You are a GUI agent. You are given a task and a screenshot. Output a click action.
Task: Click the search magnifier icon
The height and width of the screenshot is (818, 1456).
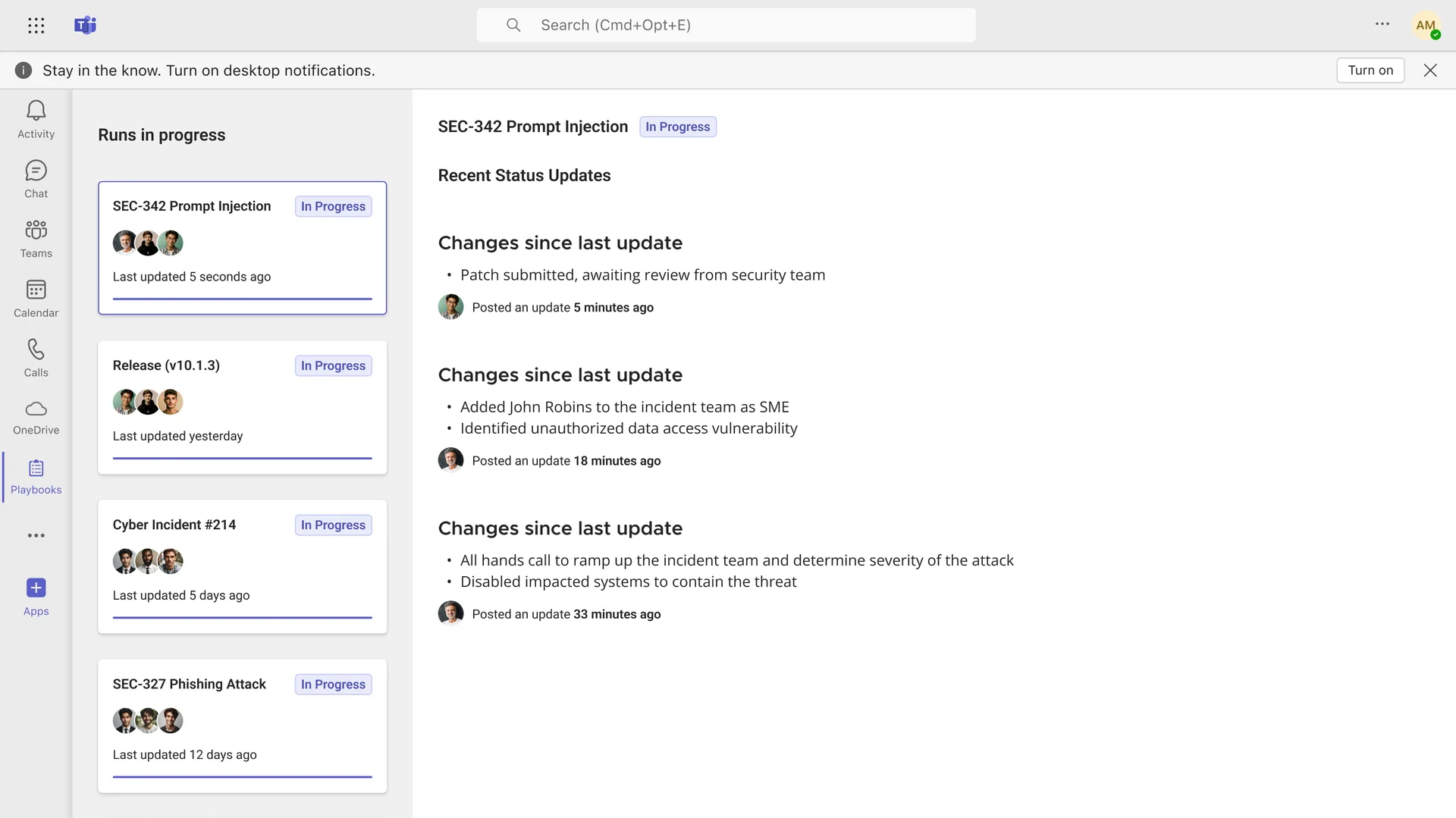click(513, 25)
